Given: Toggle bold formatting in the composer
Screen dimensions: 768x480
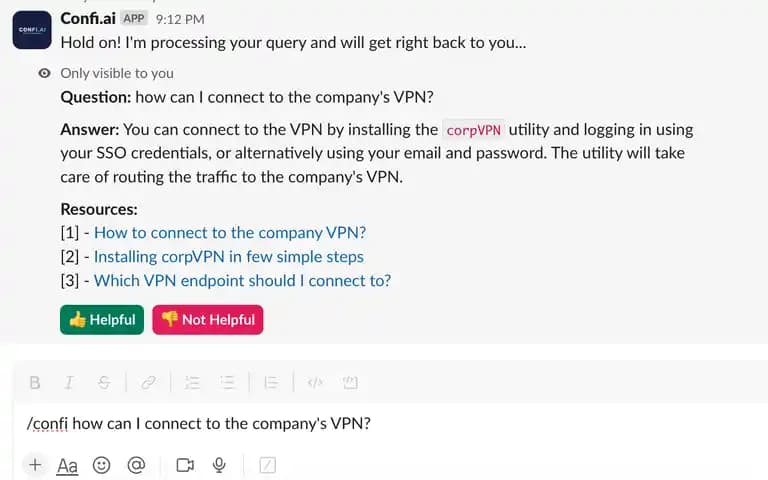Looking at the screenshot, I should pyautogui.click(x=35, y=383).
